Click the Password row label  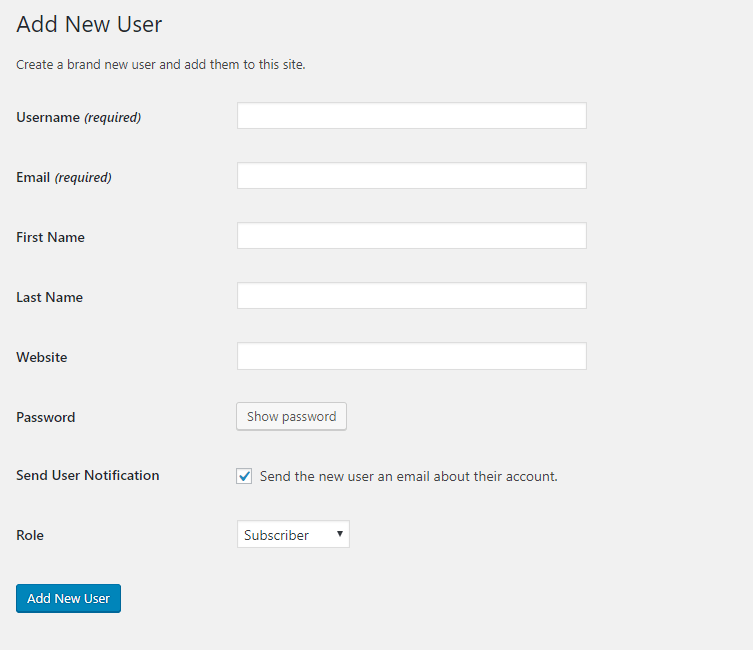pyautogui.click(x=45, y=417)
